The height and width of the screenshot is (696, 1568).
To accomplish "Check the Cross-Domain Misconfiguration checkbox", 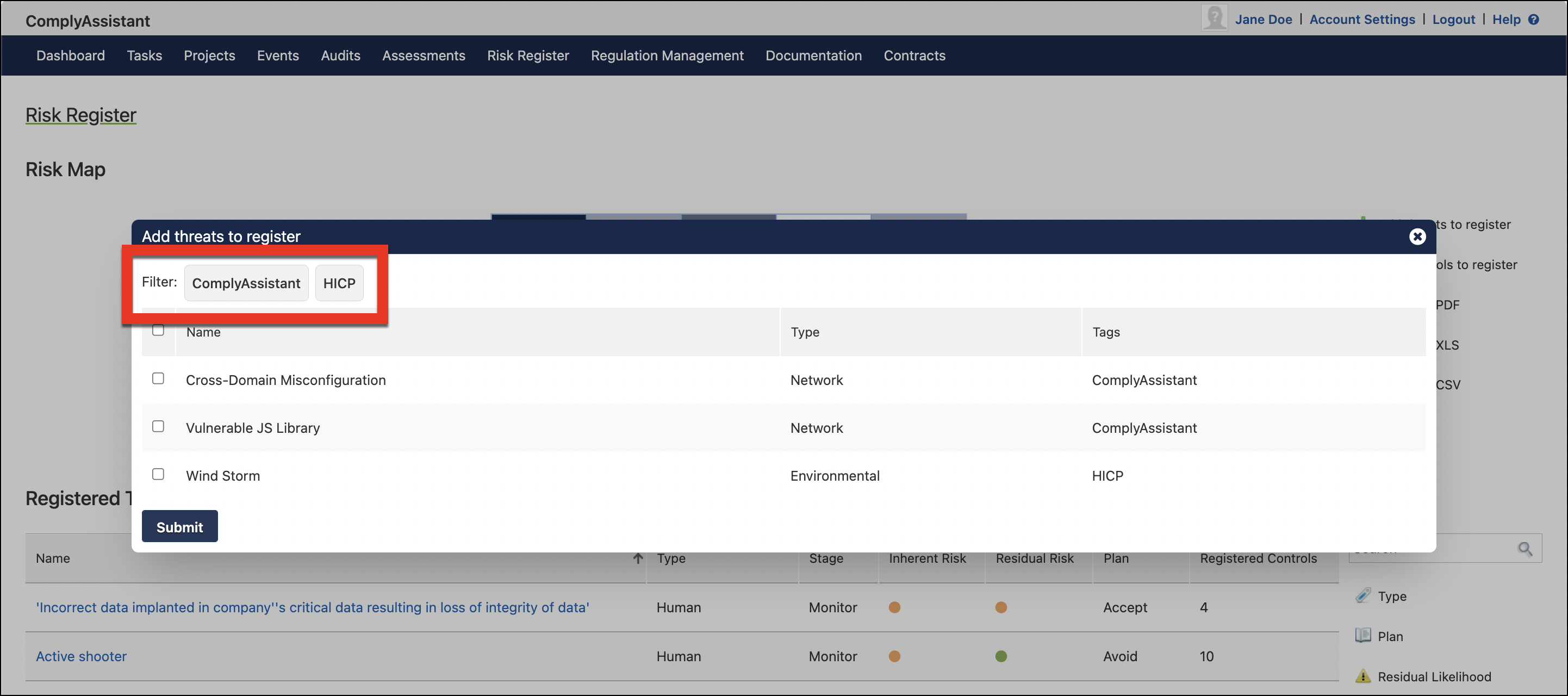I will coord(158,378).
